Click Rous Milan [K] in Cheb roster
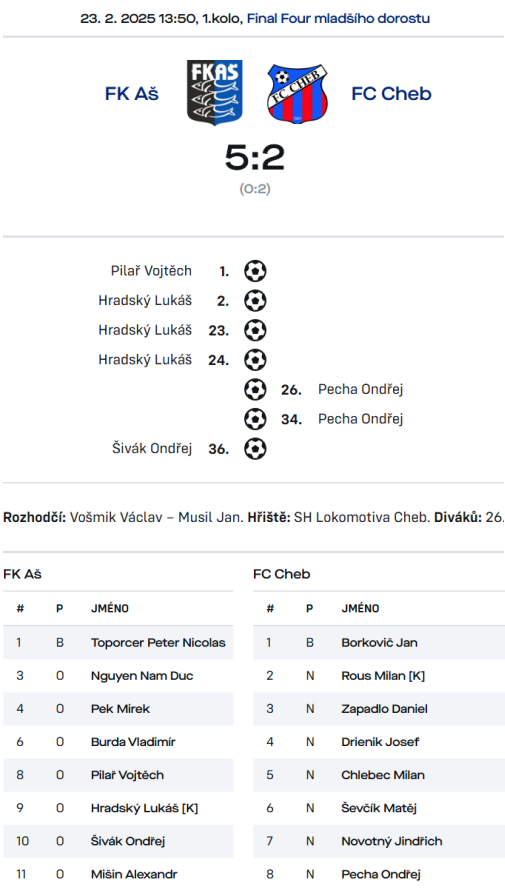Screen dimensions: 505x889 tap(383, 676)
